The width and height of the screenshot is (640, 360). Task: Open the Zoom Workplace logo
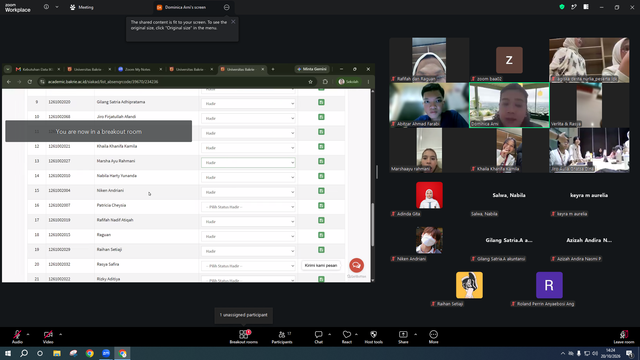click(18, 8)
